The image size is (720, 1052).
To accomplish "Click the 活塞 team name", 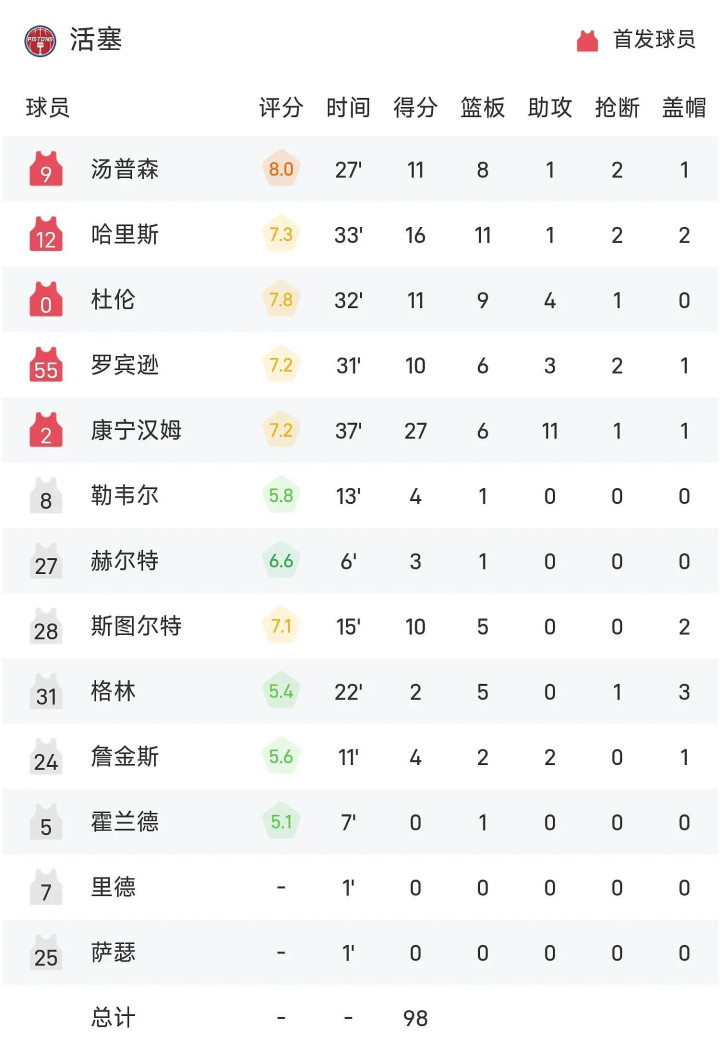I will 96,41.
